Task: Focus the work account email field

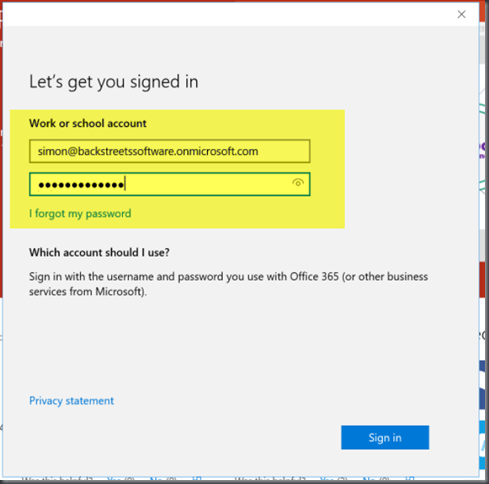Action: pyautogui.click(x=170, y=151)
